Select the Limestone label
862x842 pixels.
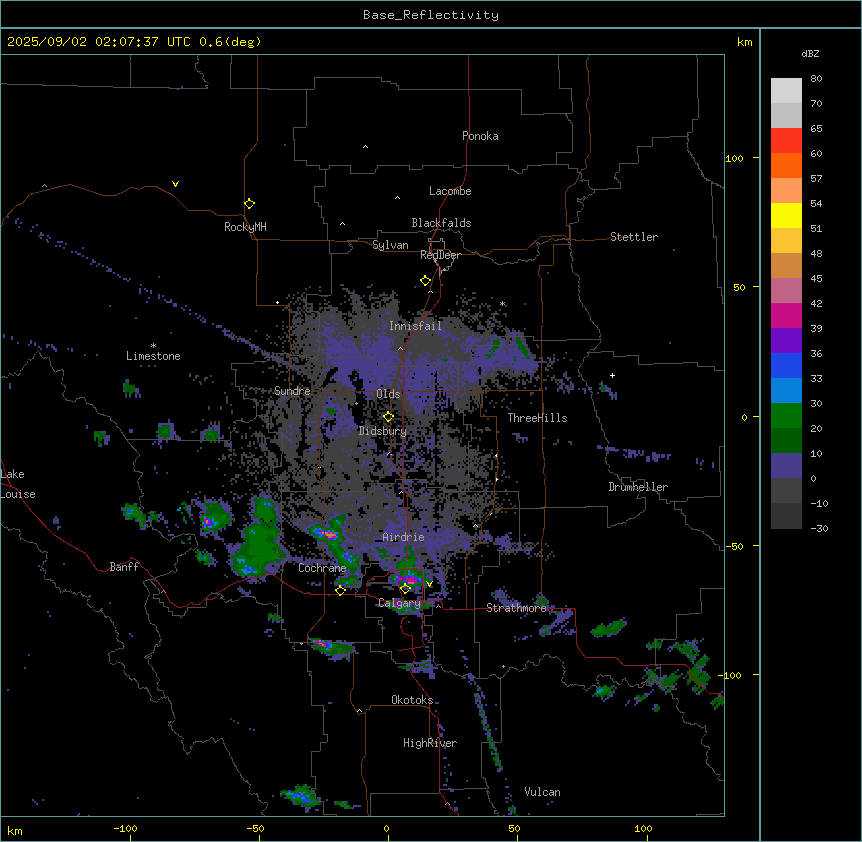(153, 356)
